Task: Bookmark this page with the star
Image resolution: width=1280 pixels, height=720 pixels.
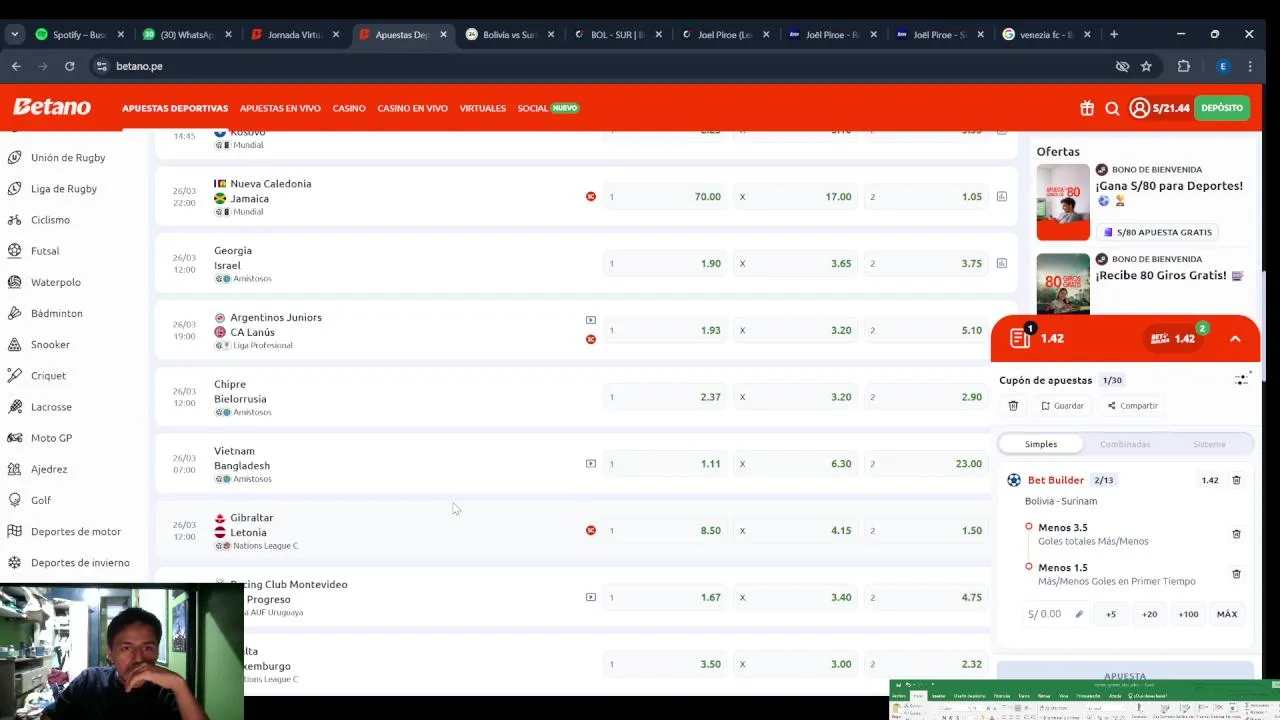Action: pos(1147,66)
